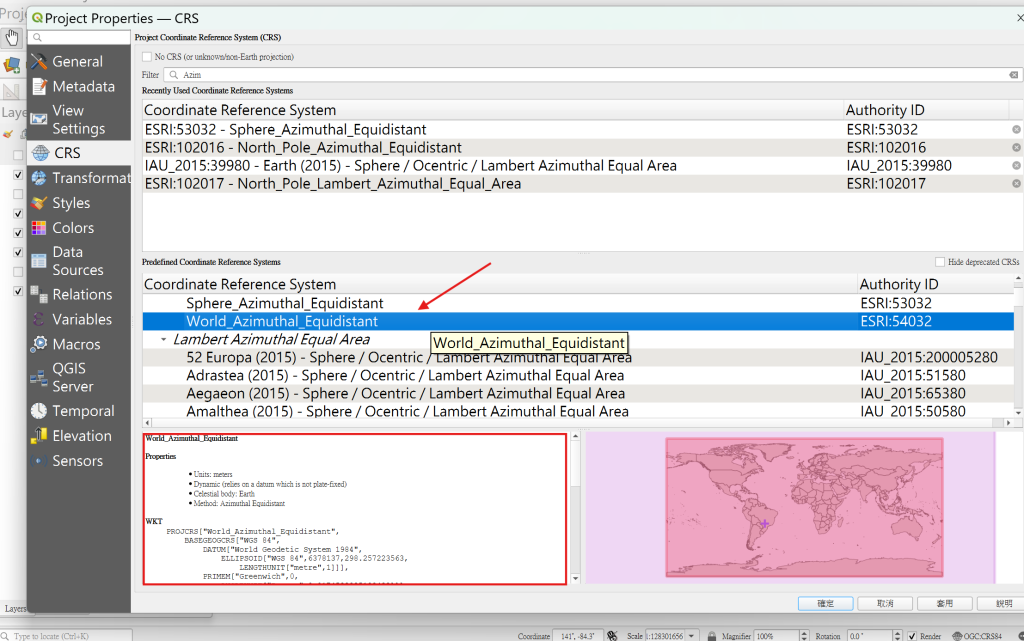
Task: Click the Type to locate search box
Action: click(66, 636)
